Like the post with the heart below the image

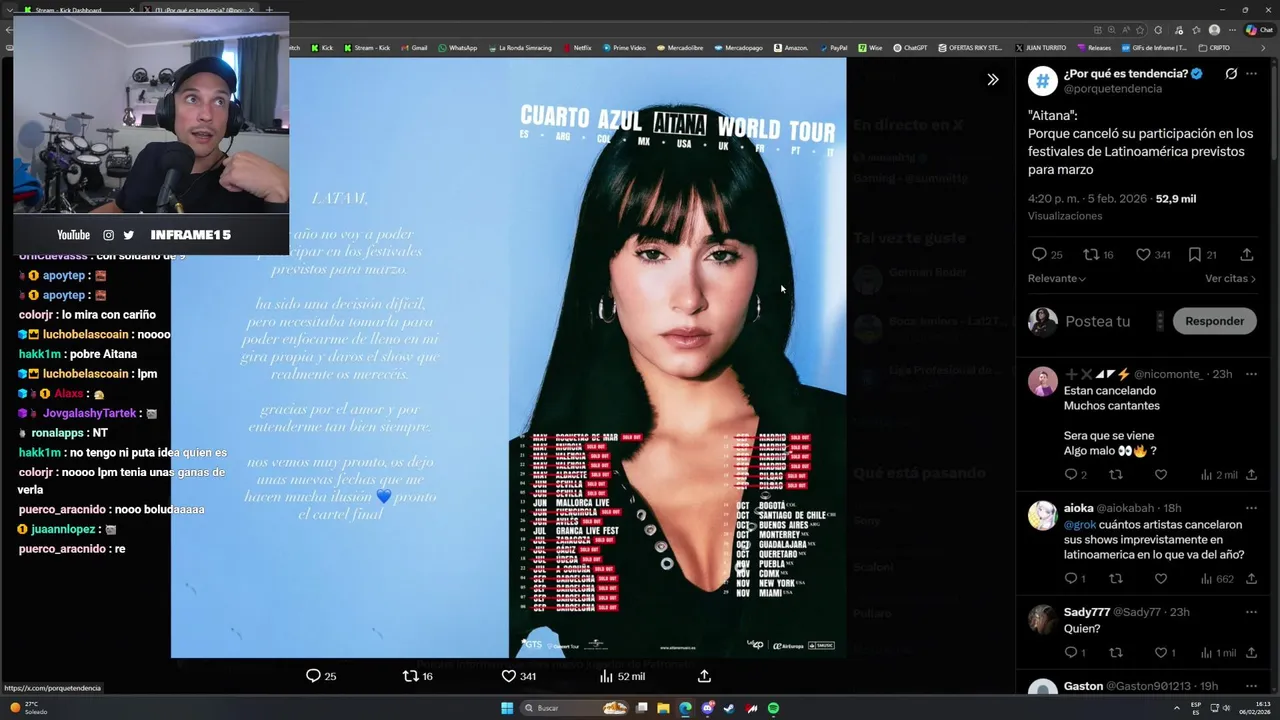[508, 676]
